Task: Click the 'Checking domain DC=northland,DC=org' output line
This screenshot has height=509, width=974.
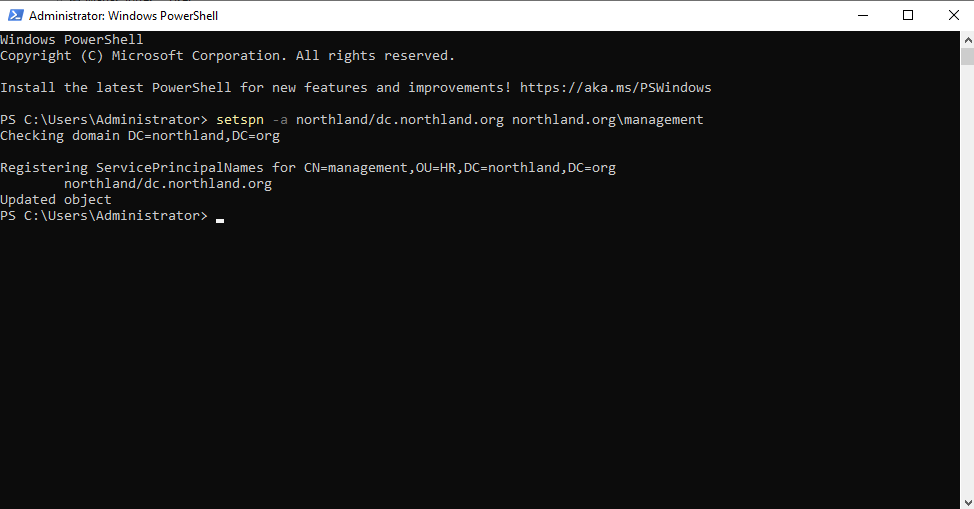Action: point(140,136)
